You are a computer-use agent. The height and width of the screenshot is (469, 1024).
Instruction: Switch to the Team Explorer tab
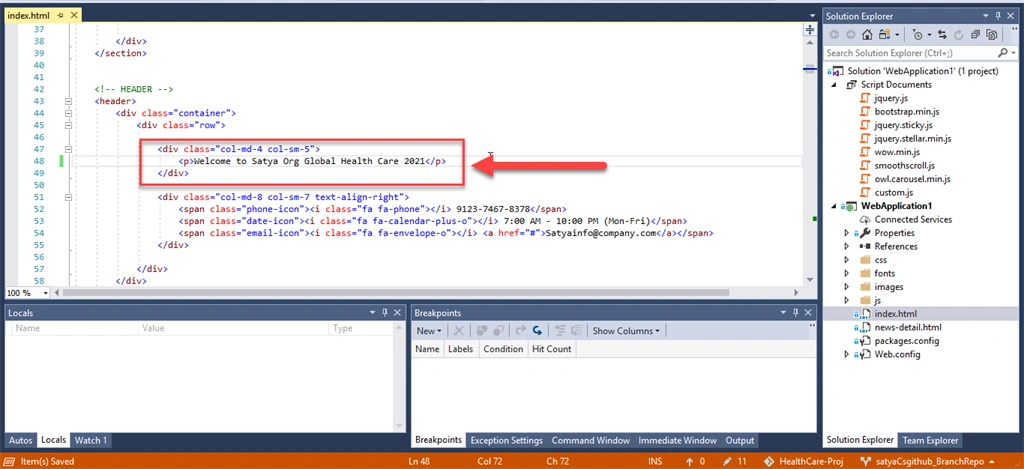point(930,440)
